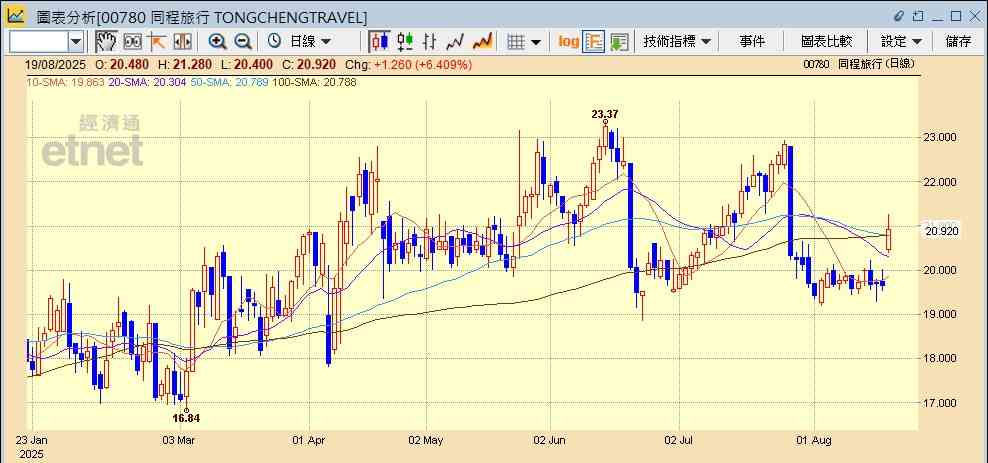Click the 02 Jul date axis label
Image resolution: width=988 pixels, height=463 pixels.
(678, 440)
